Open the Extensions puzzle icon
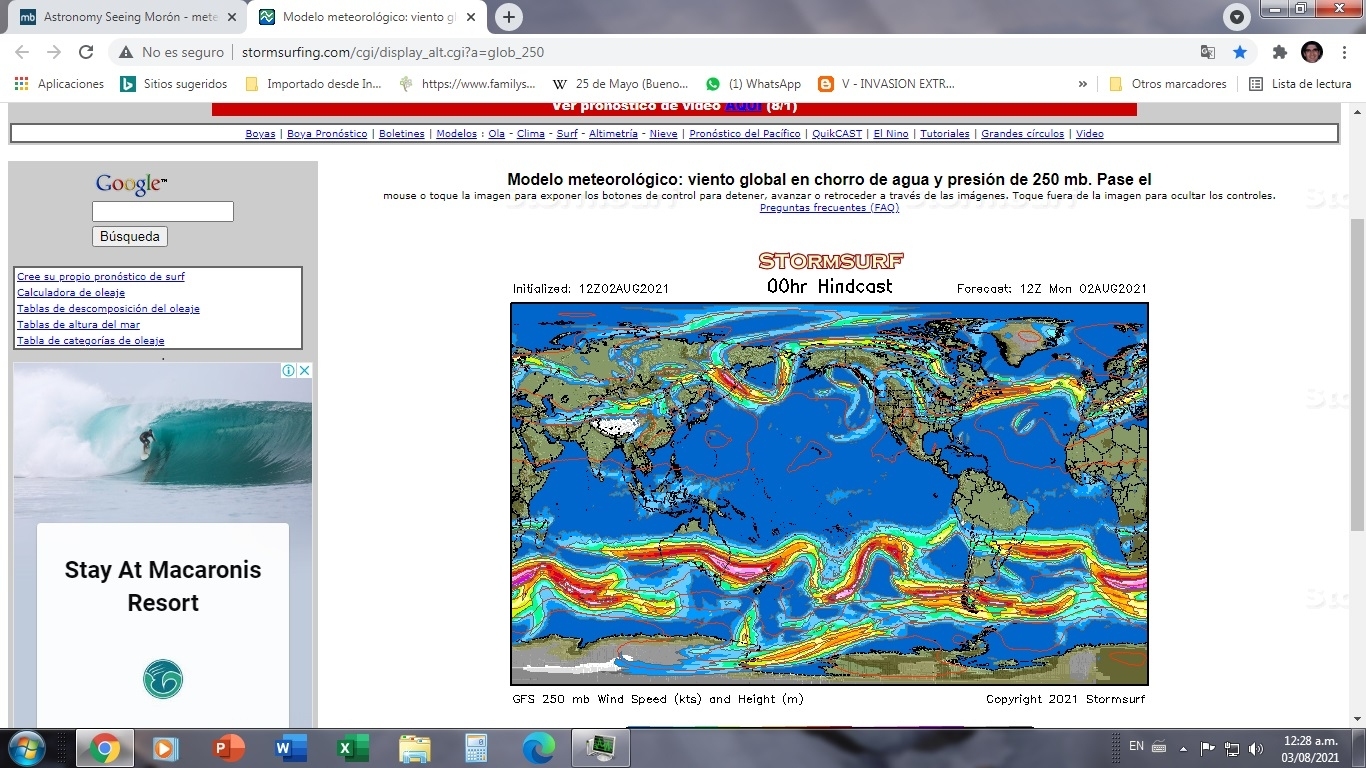1366x768 pixels. (x=1279, y=52)
